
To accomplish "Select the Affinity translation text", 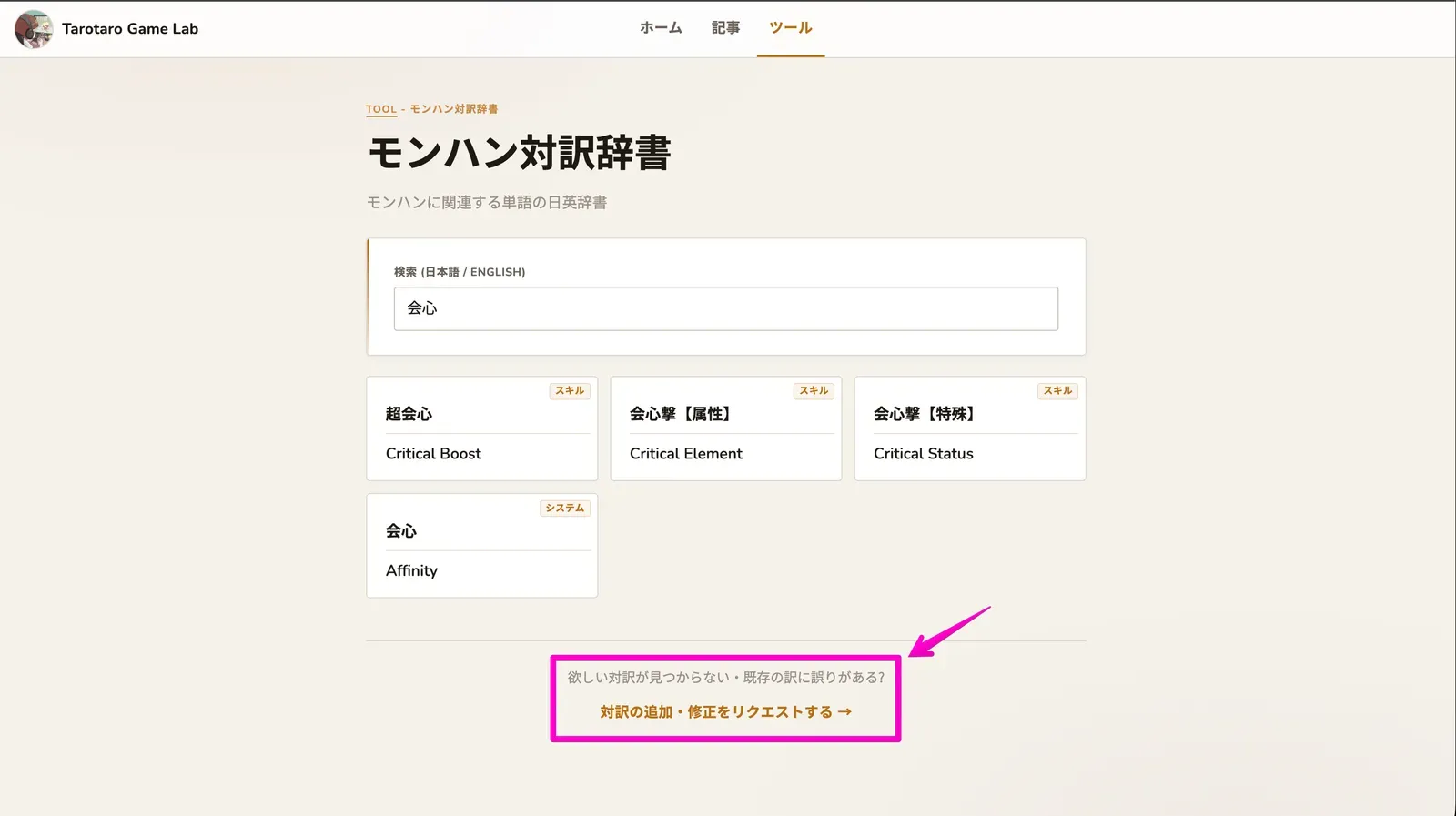I will pyautogui.click(x=411, y=570).
